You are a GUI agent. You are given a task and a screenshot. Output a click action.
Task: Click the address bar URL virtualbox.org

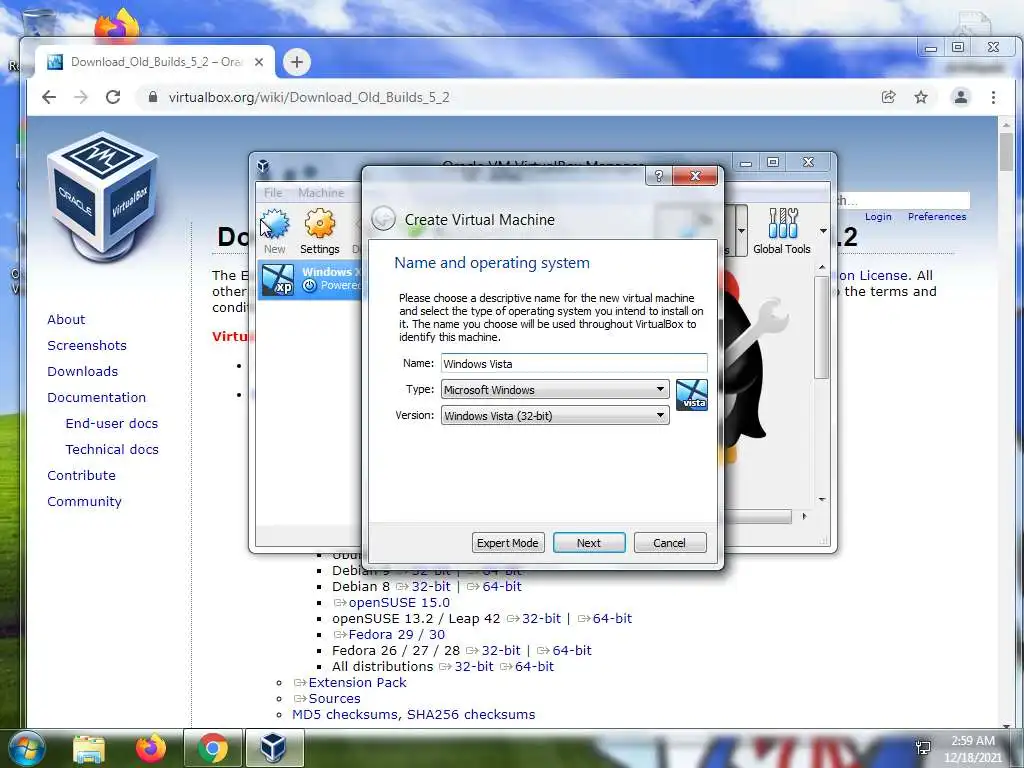click(309, 97)
